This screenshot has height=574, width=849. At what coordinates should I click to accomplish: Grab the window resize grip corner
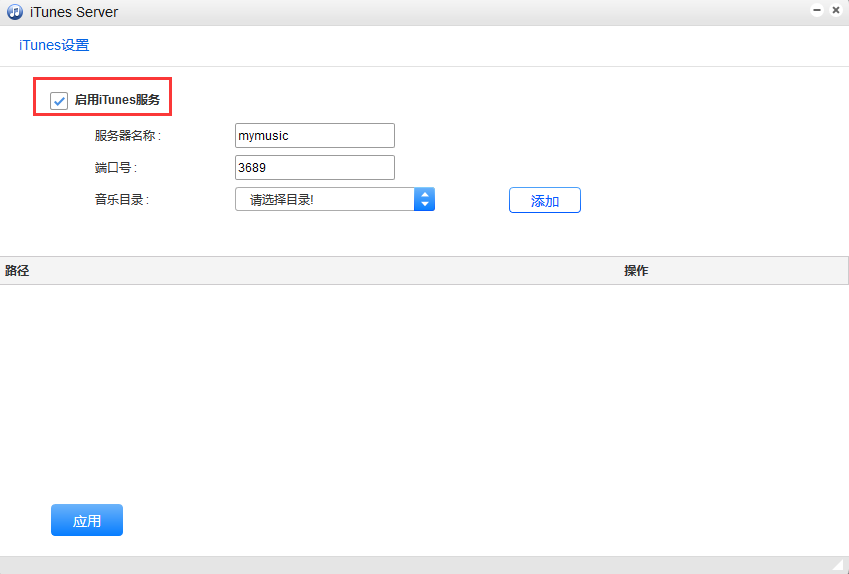(838, 565)
